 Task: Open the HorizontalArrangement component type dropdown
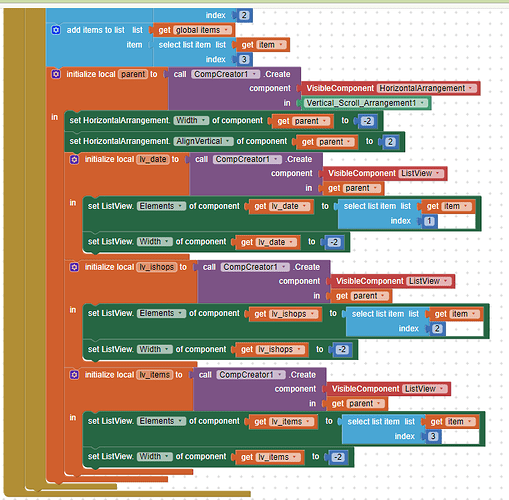[427, 88]
